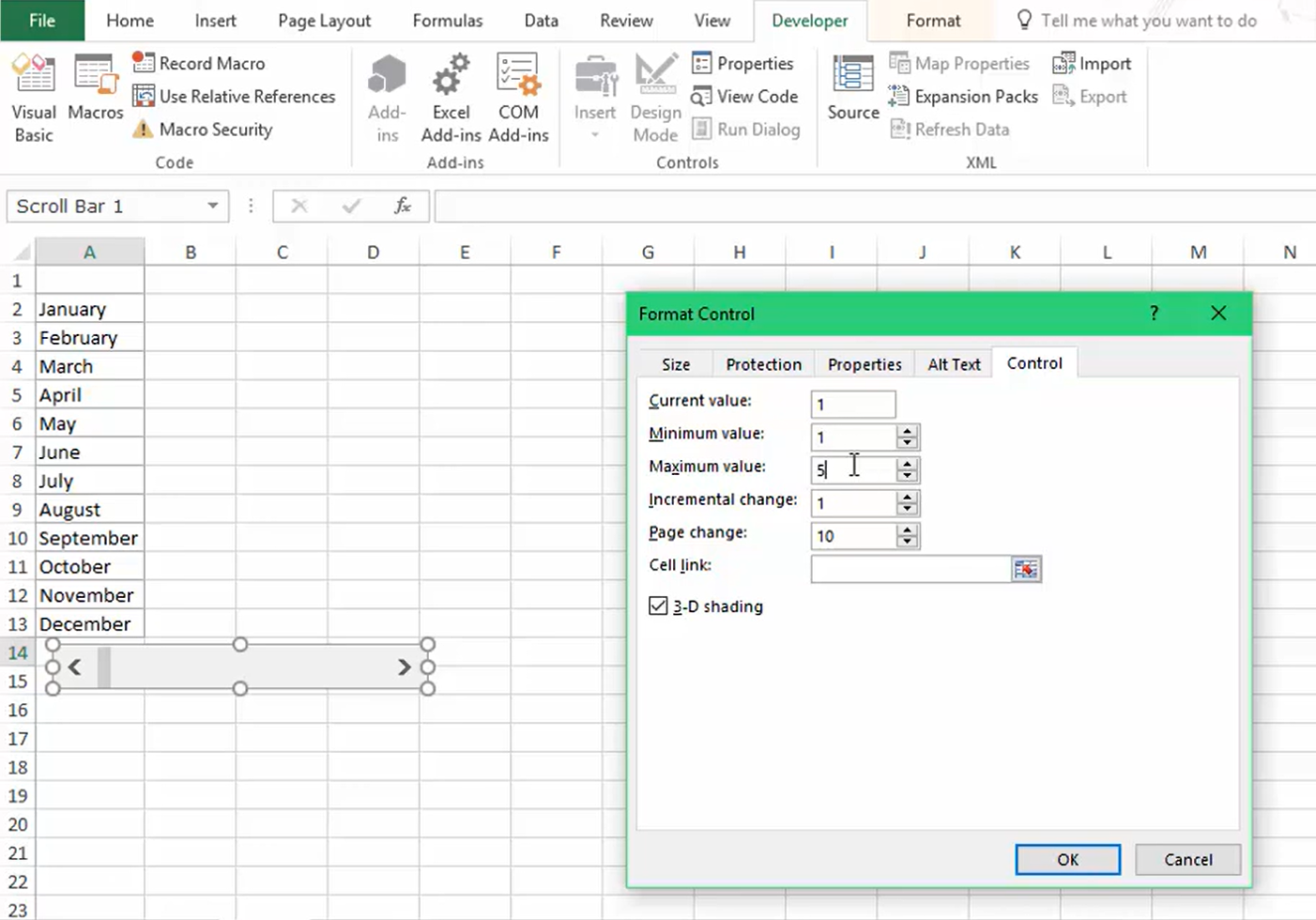This screenshot has height=920, width=1316.
Task: Increase Minimum value with spinner up
Action: (x=907, y=431)
